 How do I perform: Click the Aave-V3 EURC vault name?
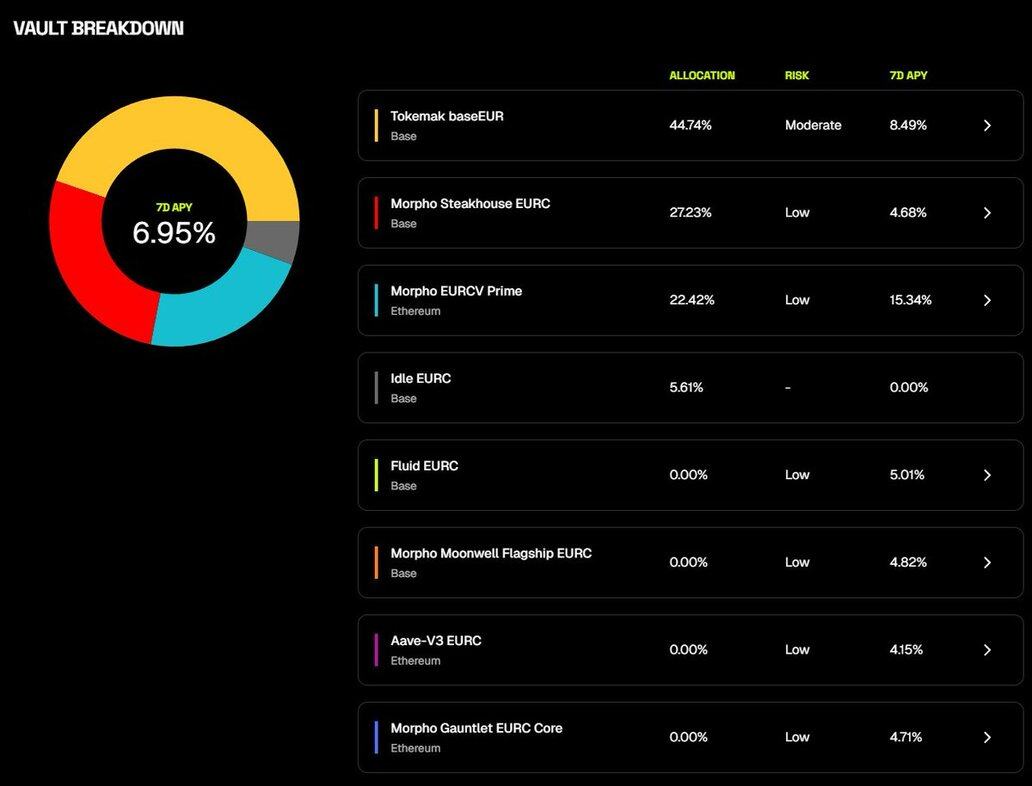pos(436,641)
